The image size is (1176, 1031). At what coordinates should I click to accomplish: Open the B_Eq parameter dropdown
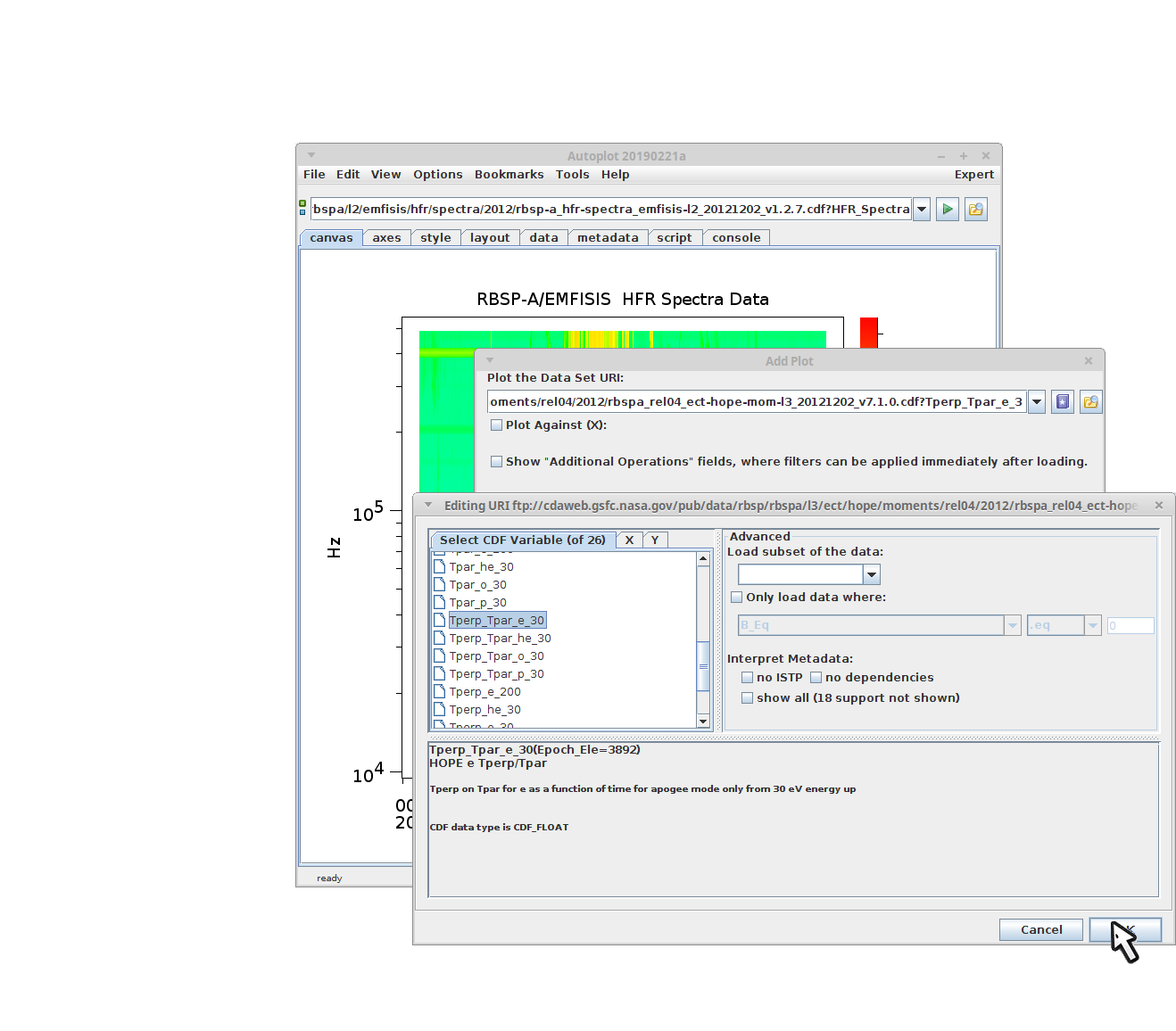pyautogui.click(x=1013, y=625)
